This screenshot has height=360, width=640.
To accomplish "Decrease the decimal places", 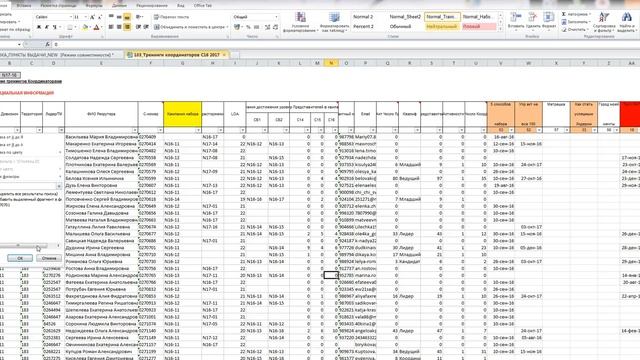I will coord(276,27).
